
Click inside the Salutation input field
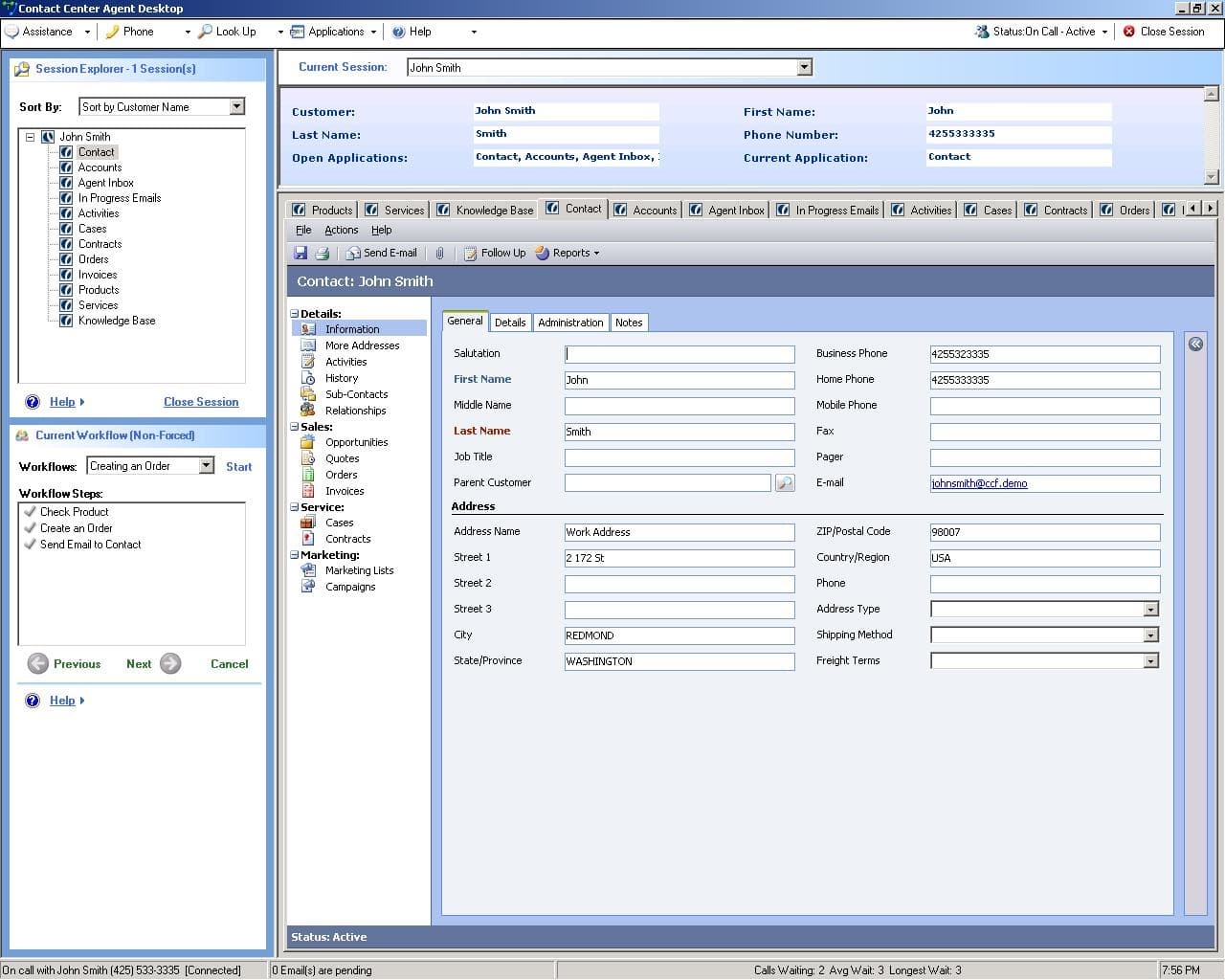point(679,354)
